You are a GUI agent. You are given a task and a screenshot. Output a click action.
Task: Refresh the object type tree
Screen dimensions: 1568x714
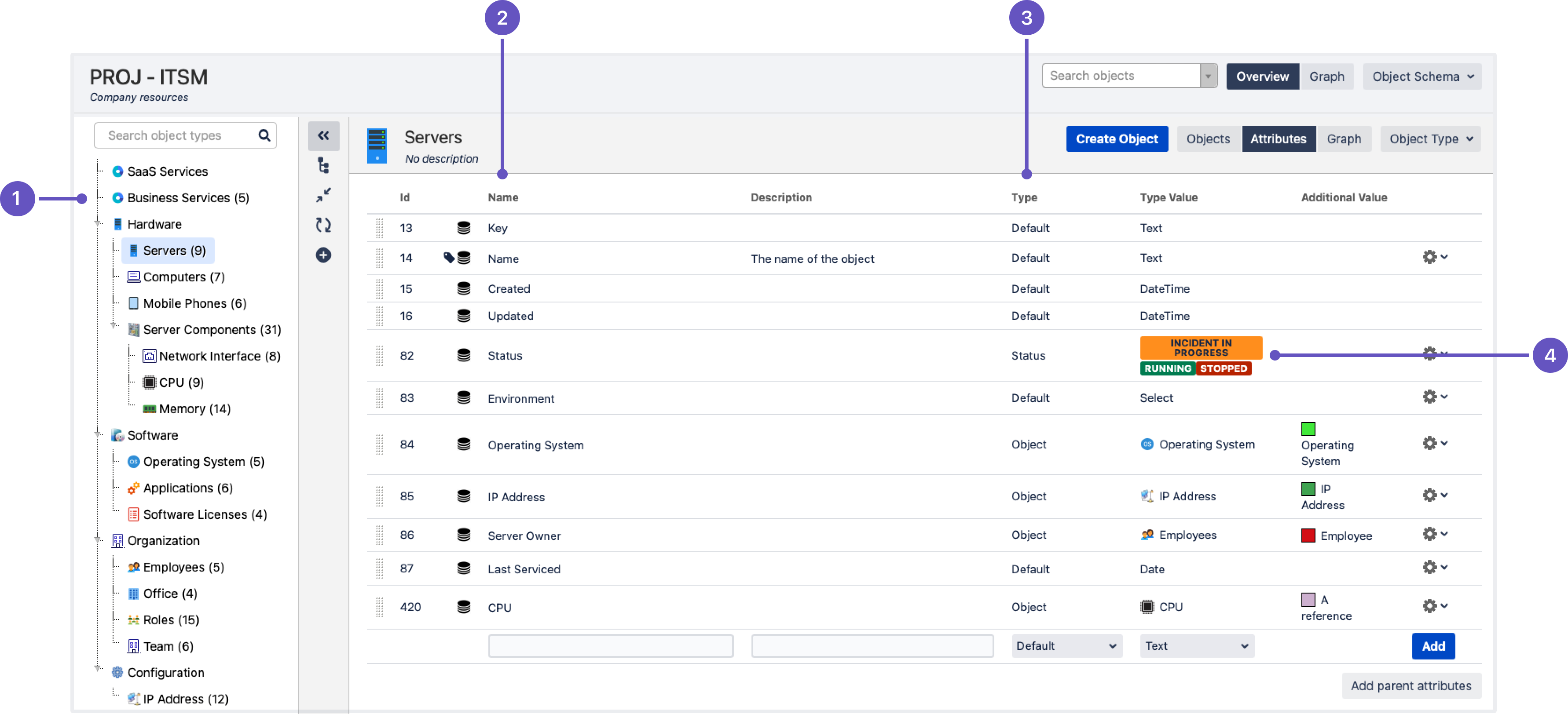pyautogui.click(x=323, y=225)
